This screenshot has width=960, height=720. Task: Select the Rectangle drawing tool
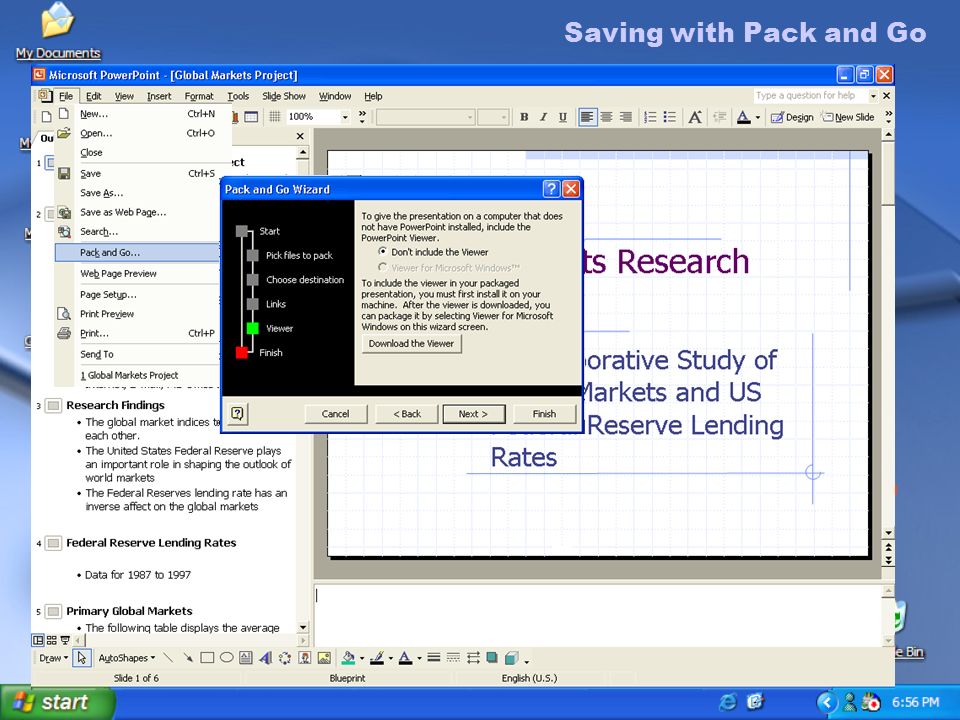click(x=207, y=658)
